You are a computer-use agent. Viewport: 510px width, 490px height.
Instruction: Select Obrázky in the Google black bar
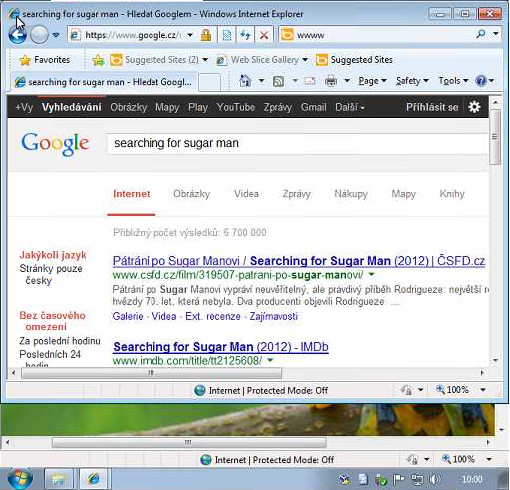(128, 107)
